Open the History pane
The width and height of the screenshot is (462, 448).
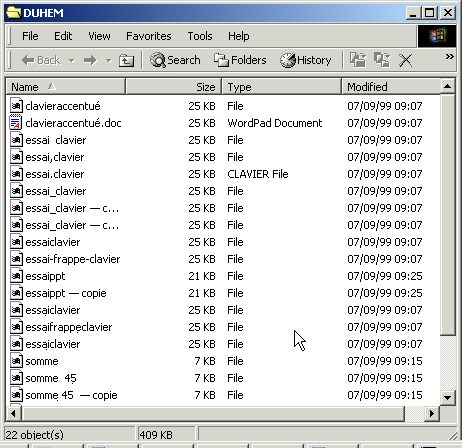pyautogui.click(x=306, y=60)
